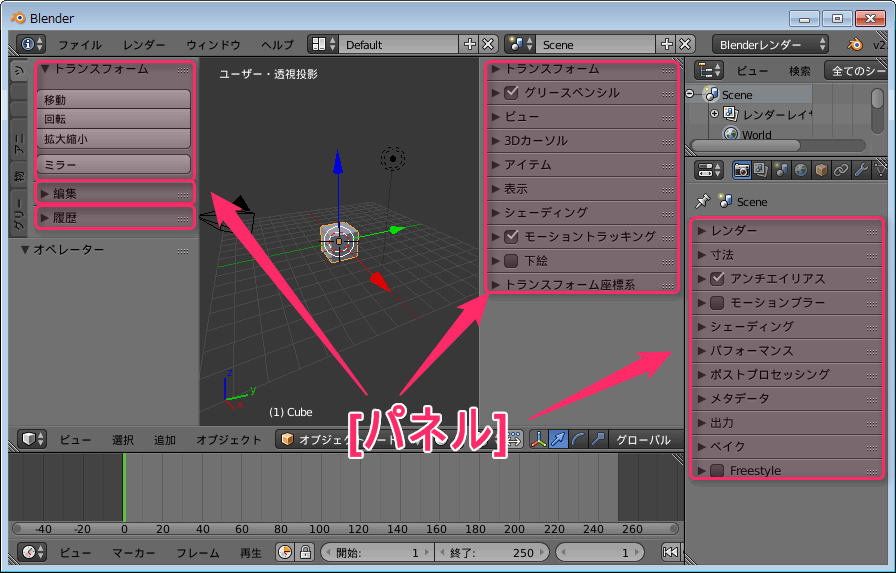Select the Render Layers tab icon in Properties

761,170
